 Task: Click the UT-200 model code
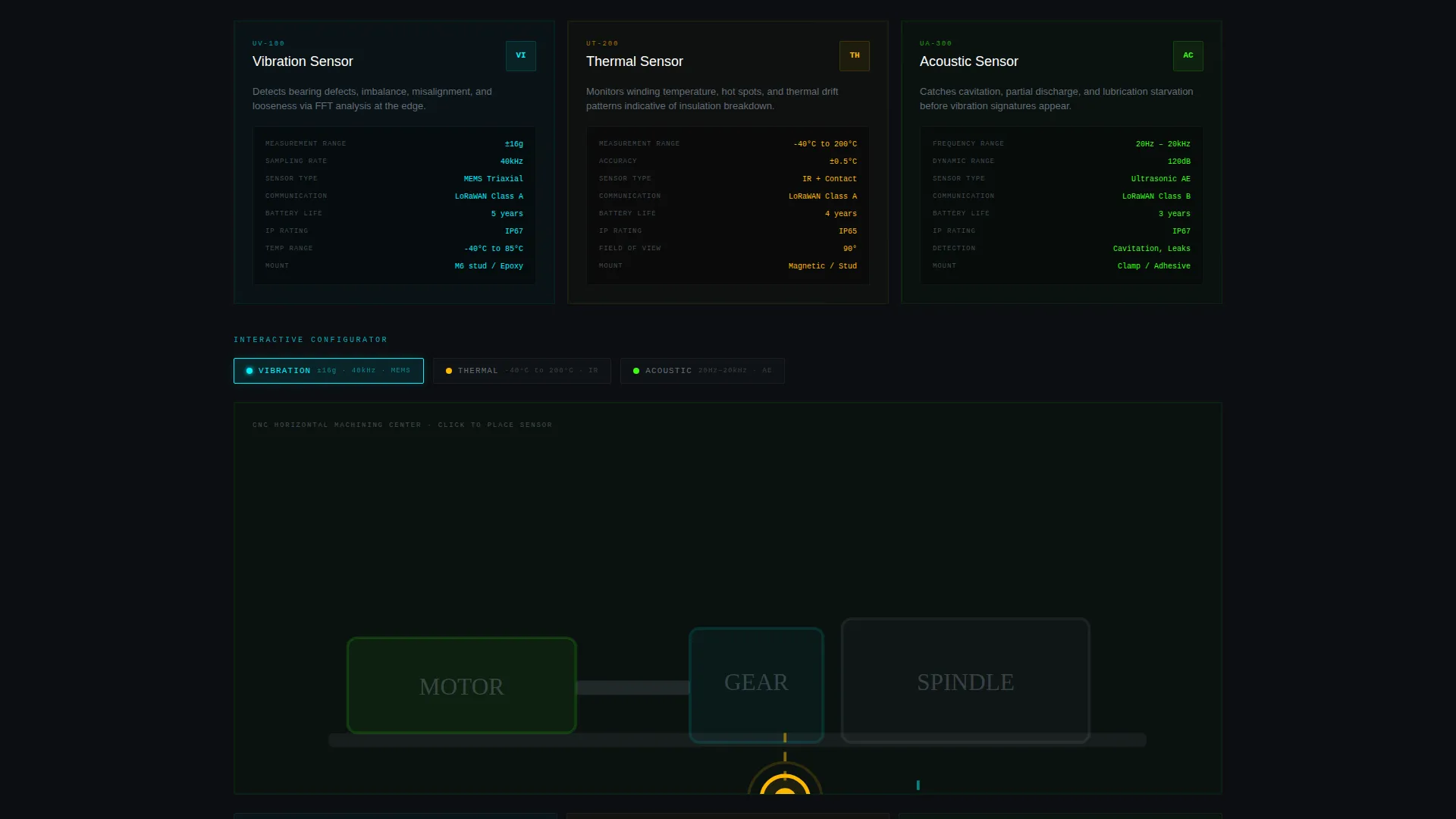(x=602, y=43)
